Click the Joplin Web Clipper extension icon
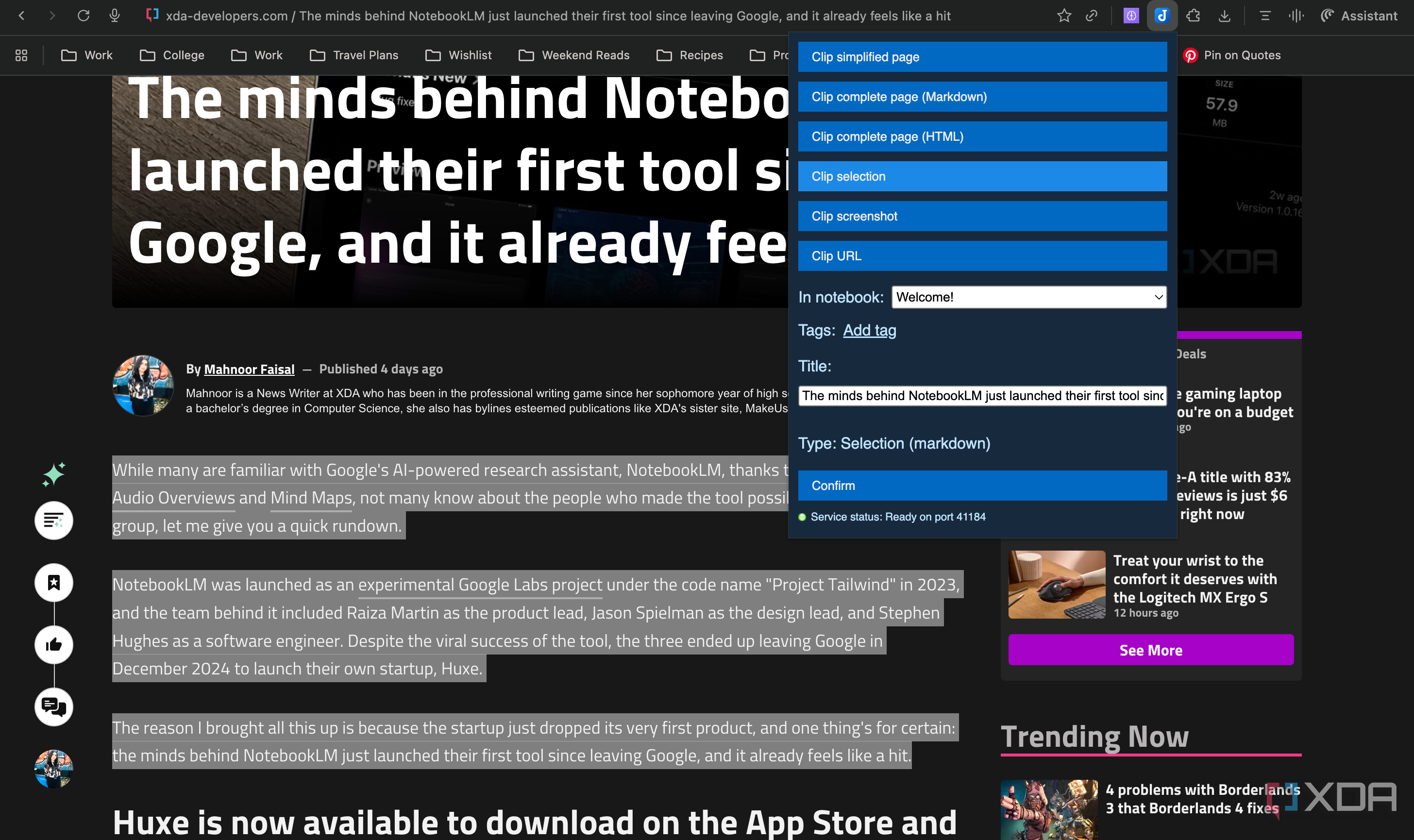Screen dimensions: 1414x840 [1162, 16]
